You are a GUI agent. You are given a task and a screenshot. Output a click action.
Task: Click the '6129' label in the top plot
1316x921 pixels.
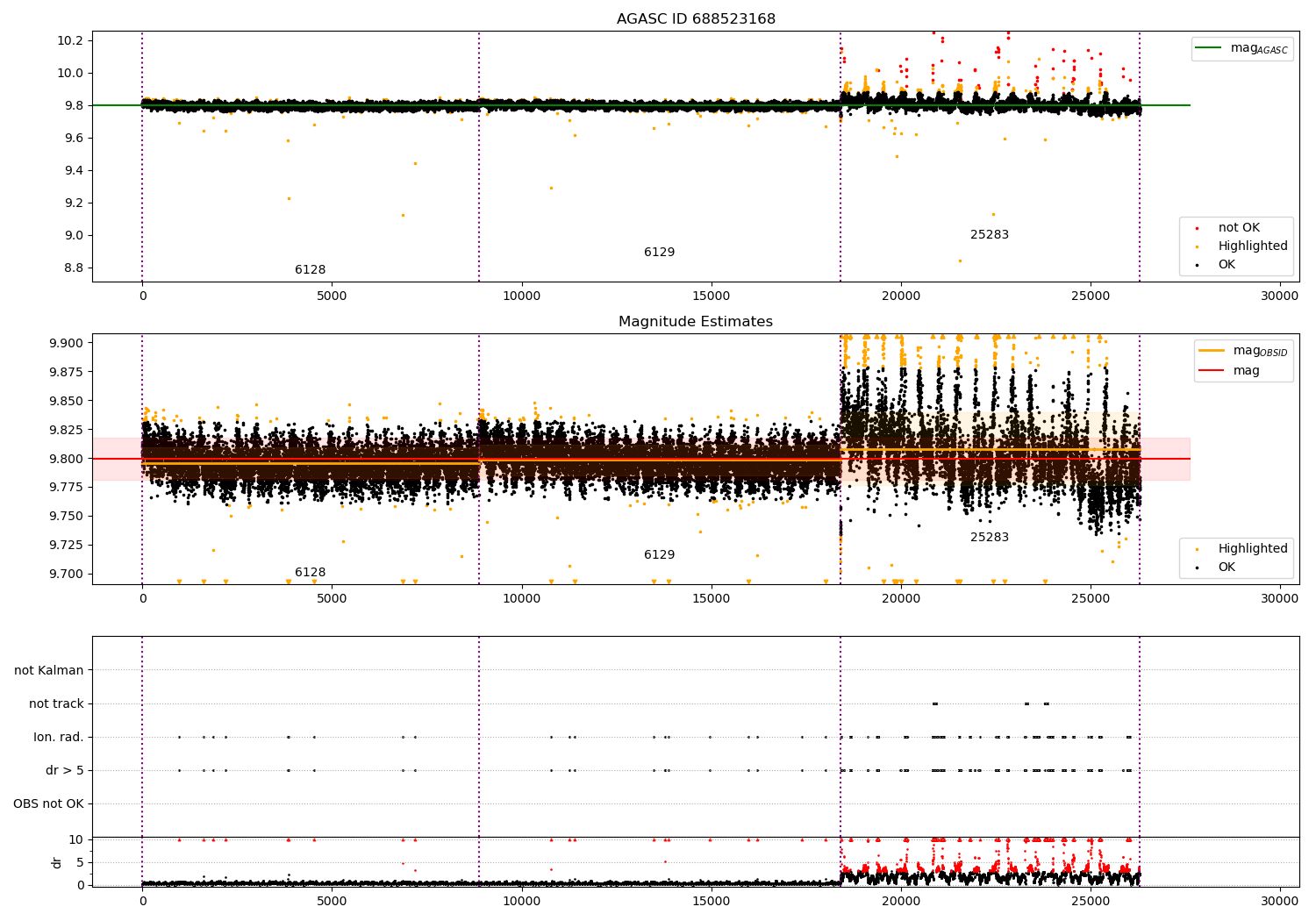point(659,253)
